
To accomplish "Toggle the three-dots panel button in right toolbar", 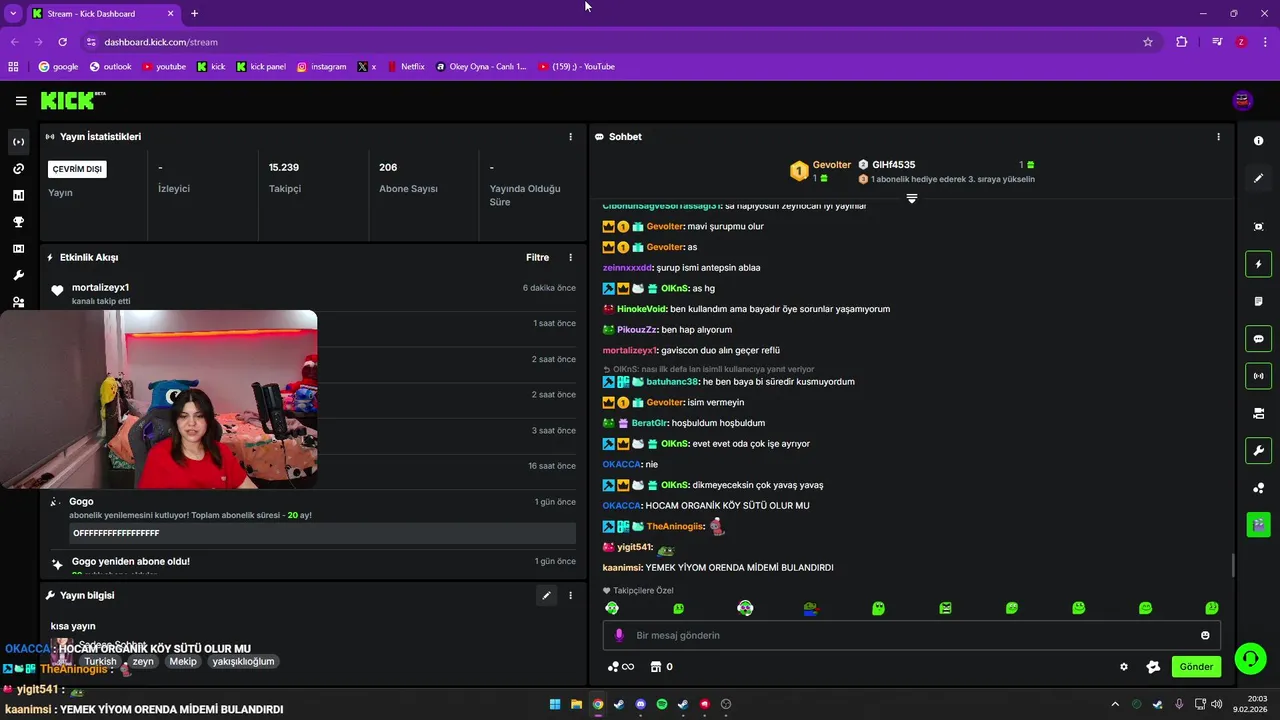I will pos(1258,488).
